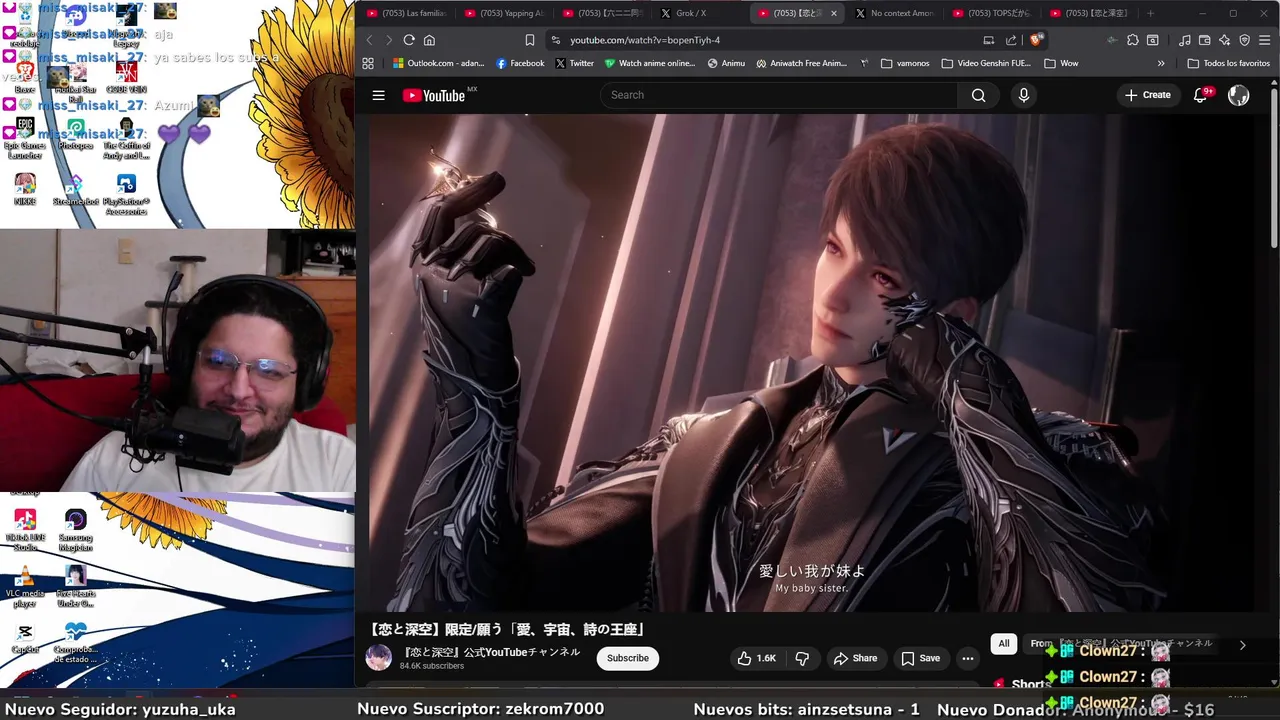The height and width of the screenshot is (720, 1280).
Task: Open YouTube notifications bell
Action: [x=1200, y=95]
